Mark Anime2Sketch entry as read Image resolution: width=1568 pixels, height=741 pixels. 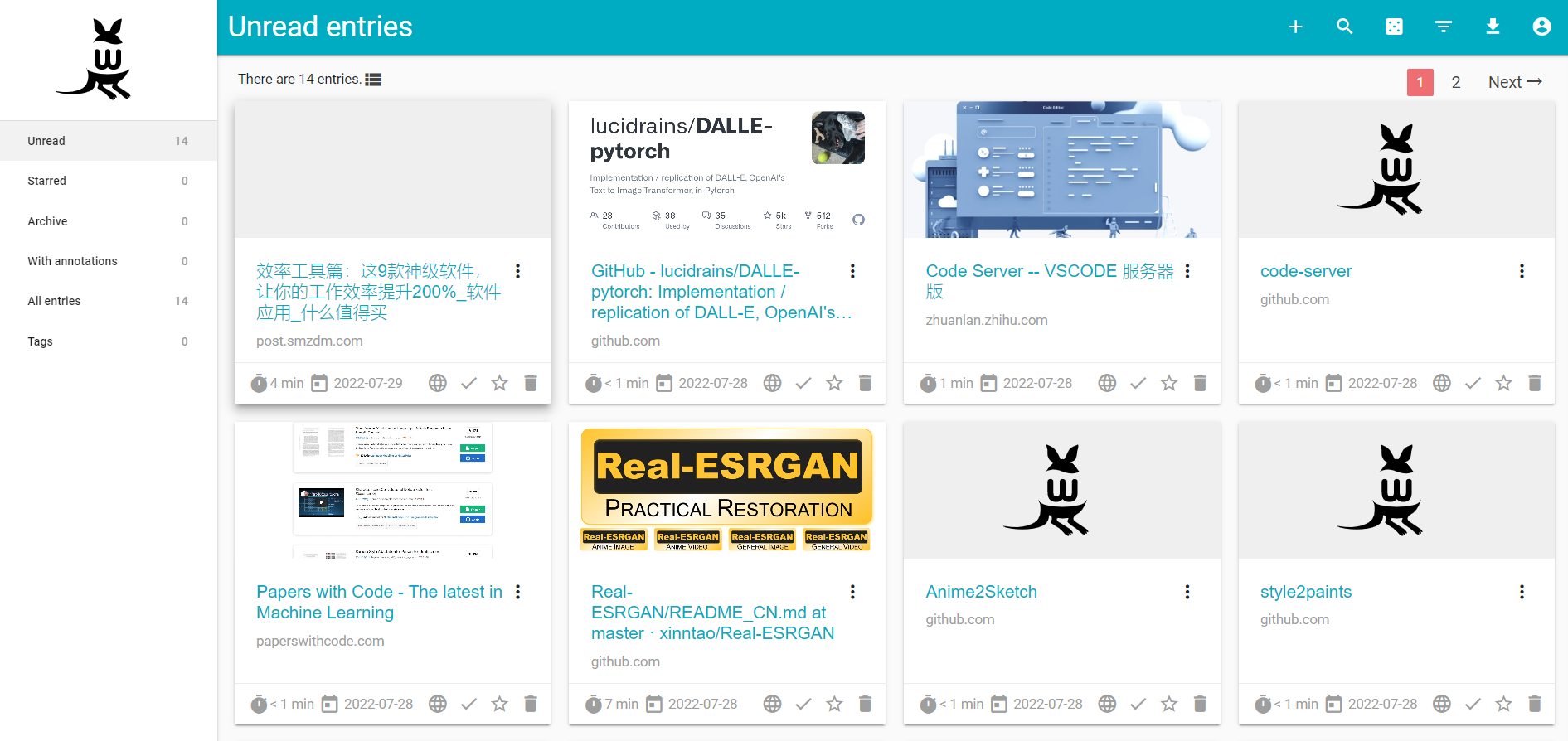(x=1138, y=704)
